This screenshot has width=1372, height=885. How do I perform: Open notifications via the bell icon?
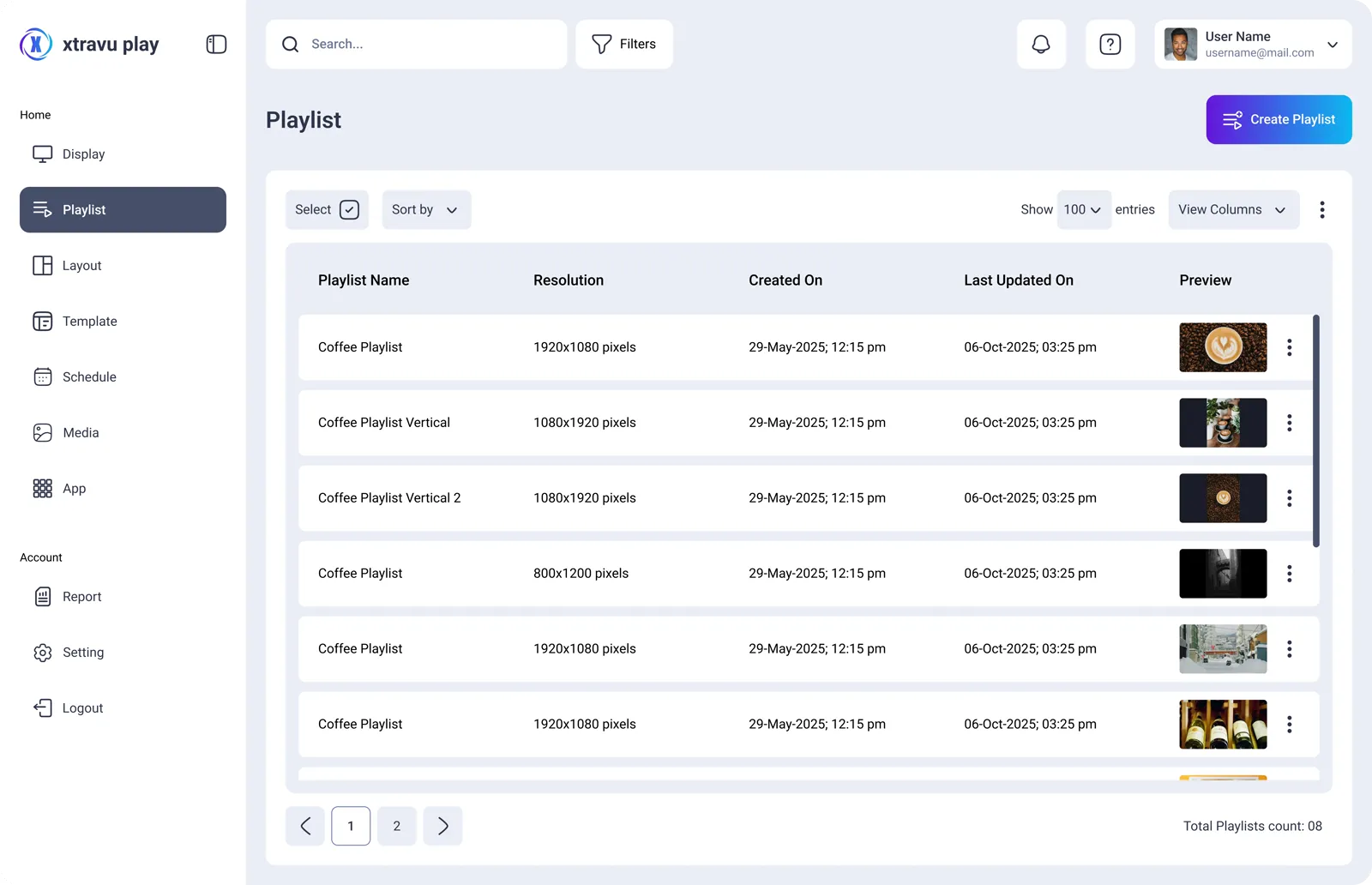[x=1041, y=45]
